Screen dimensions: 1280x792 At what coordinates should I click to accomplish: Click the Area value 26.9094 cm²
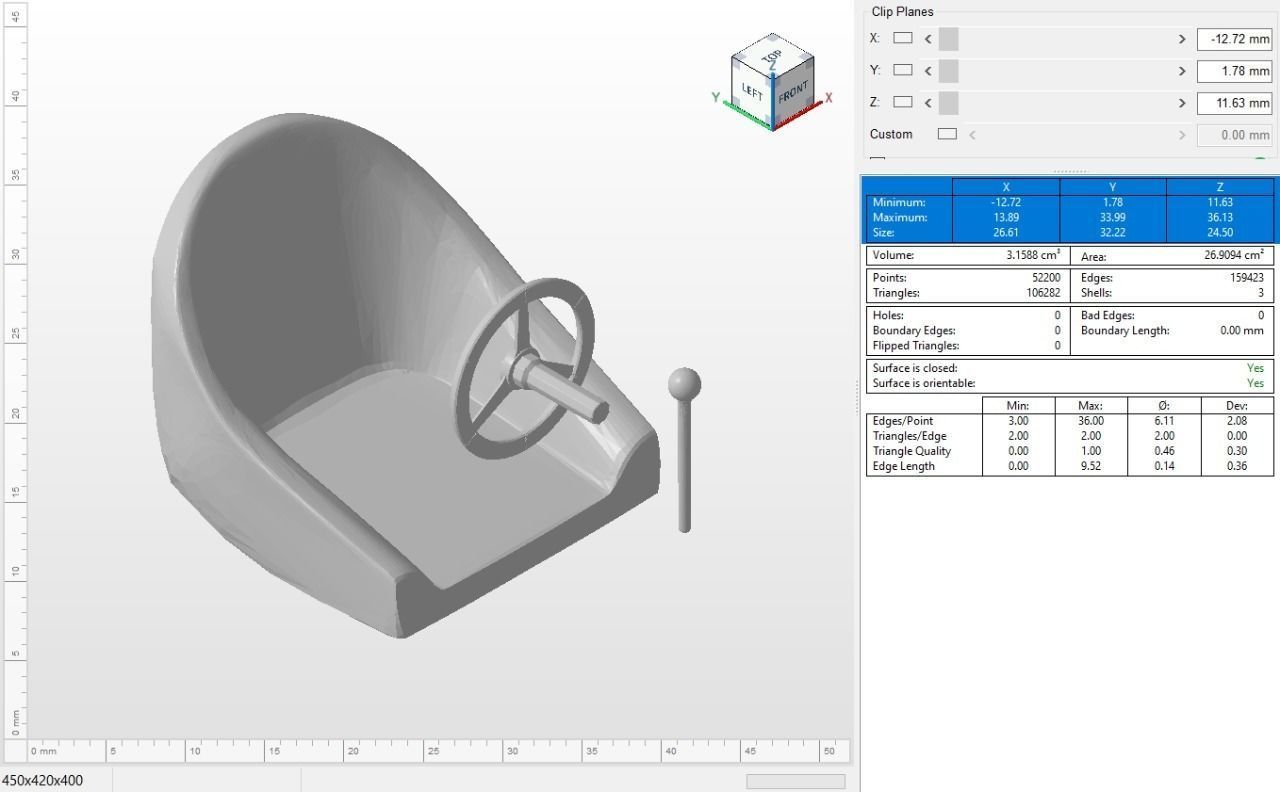[x=1234, y=255]
